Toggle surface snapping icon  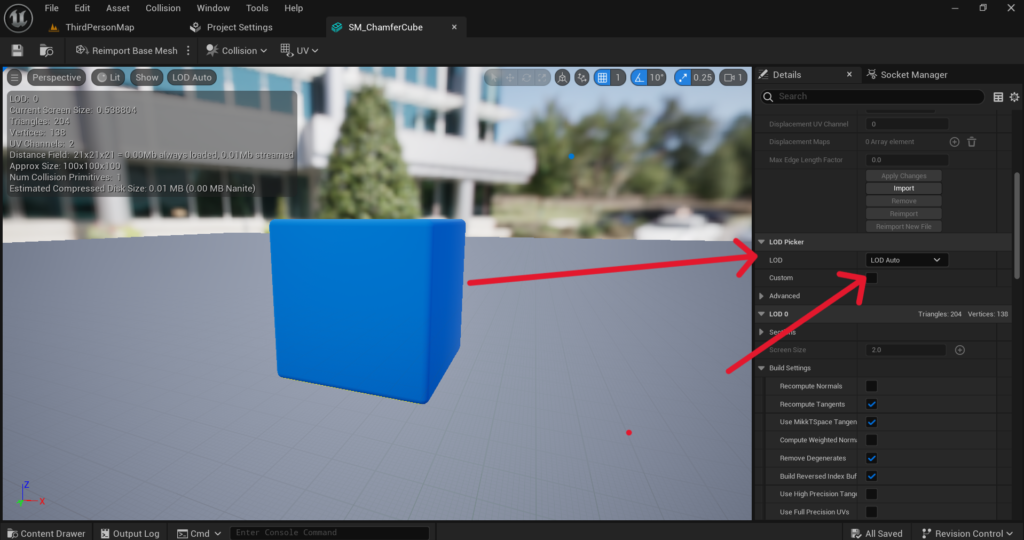581,78
